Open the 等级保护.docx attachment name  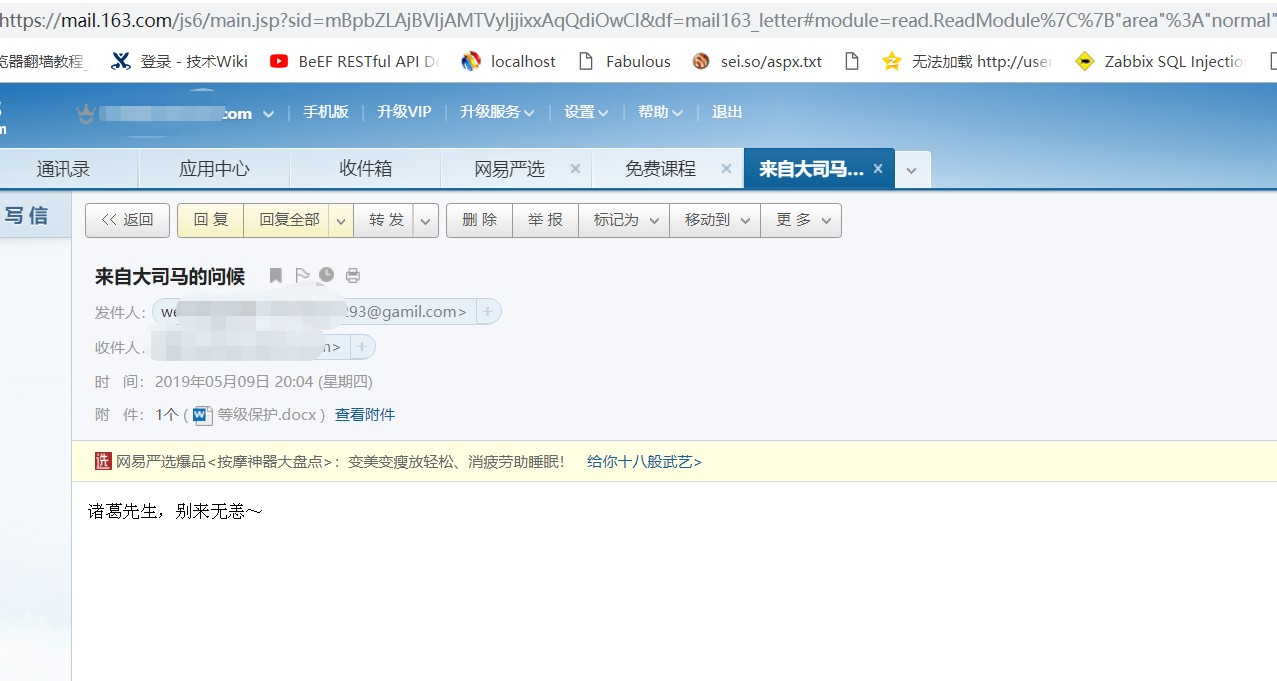(x=267, y=415)
